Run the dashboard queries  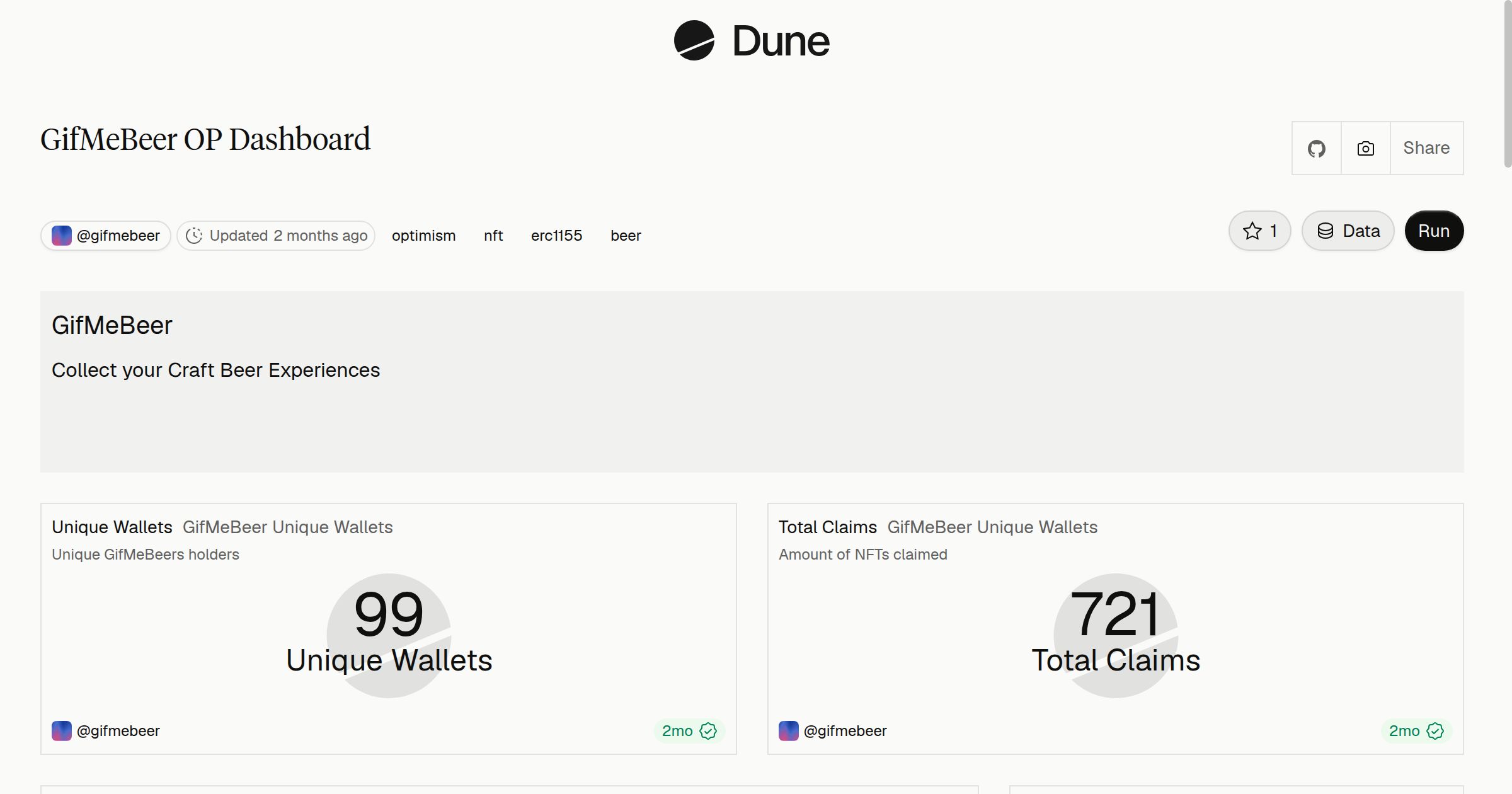tap(1434, 231)
